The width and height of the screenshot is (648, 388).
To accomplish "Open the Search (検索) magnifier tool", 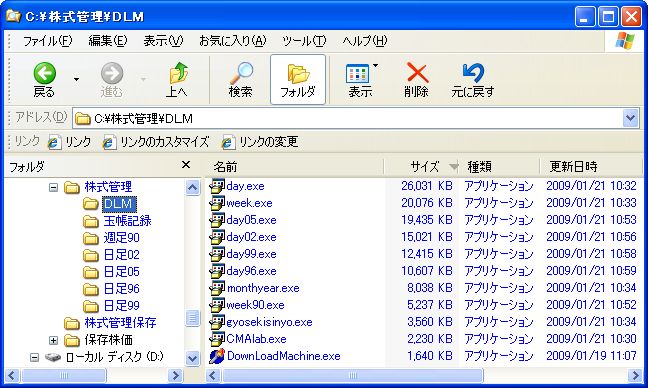I will click(241, 80).
